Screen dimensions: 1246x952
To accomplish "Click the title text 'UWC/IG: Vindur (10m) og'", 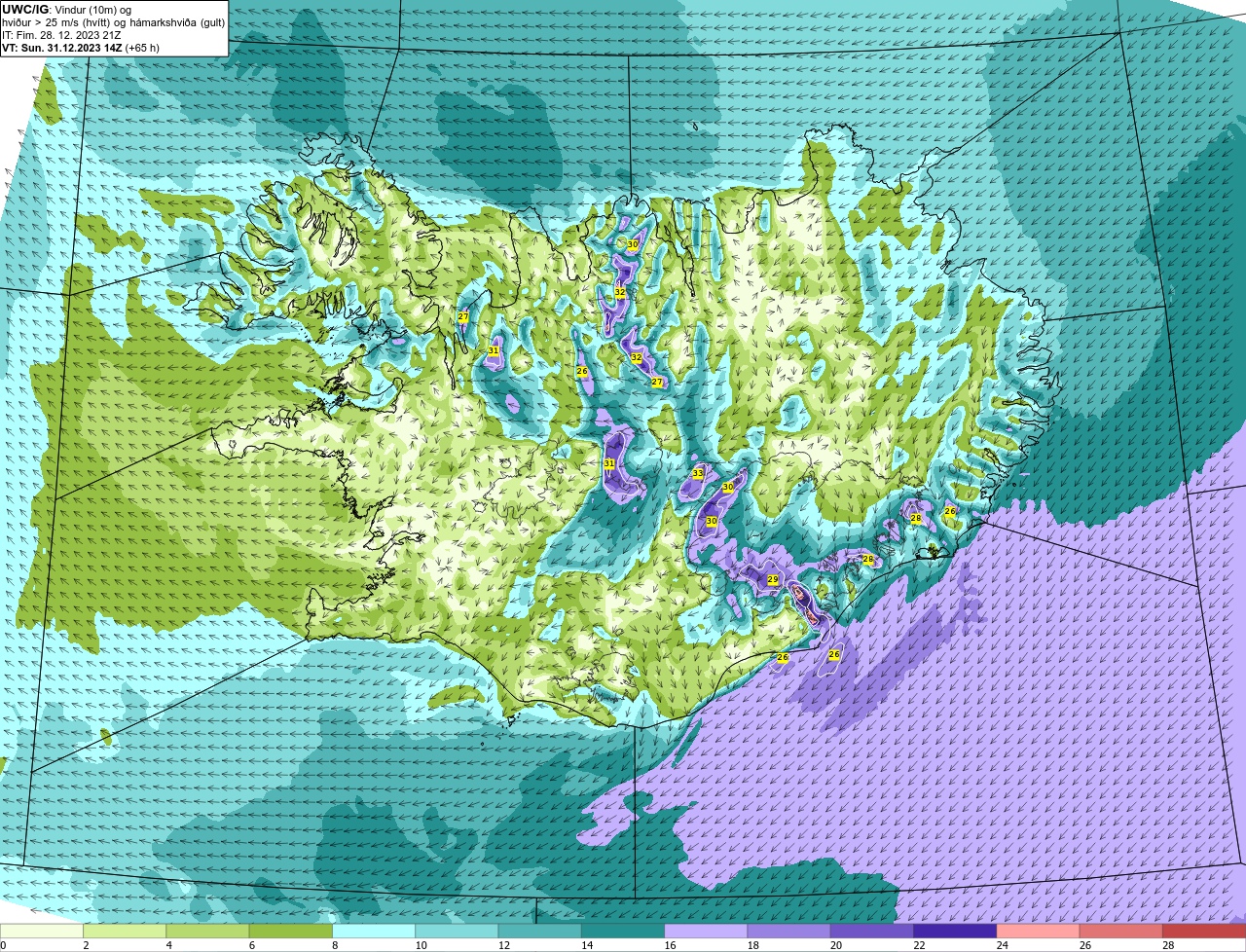I will [67, 9].
